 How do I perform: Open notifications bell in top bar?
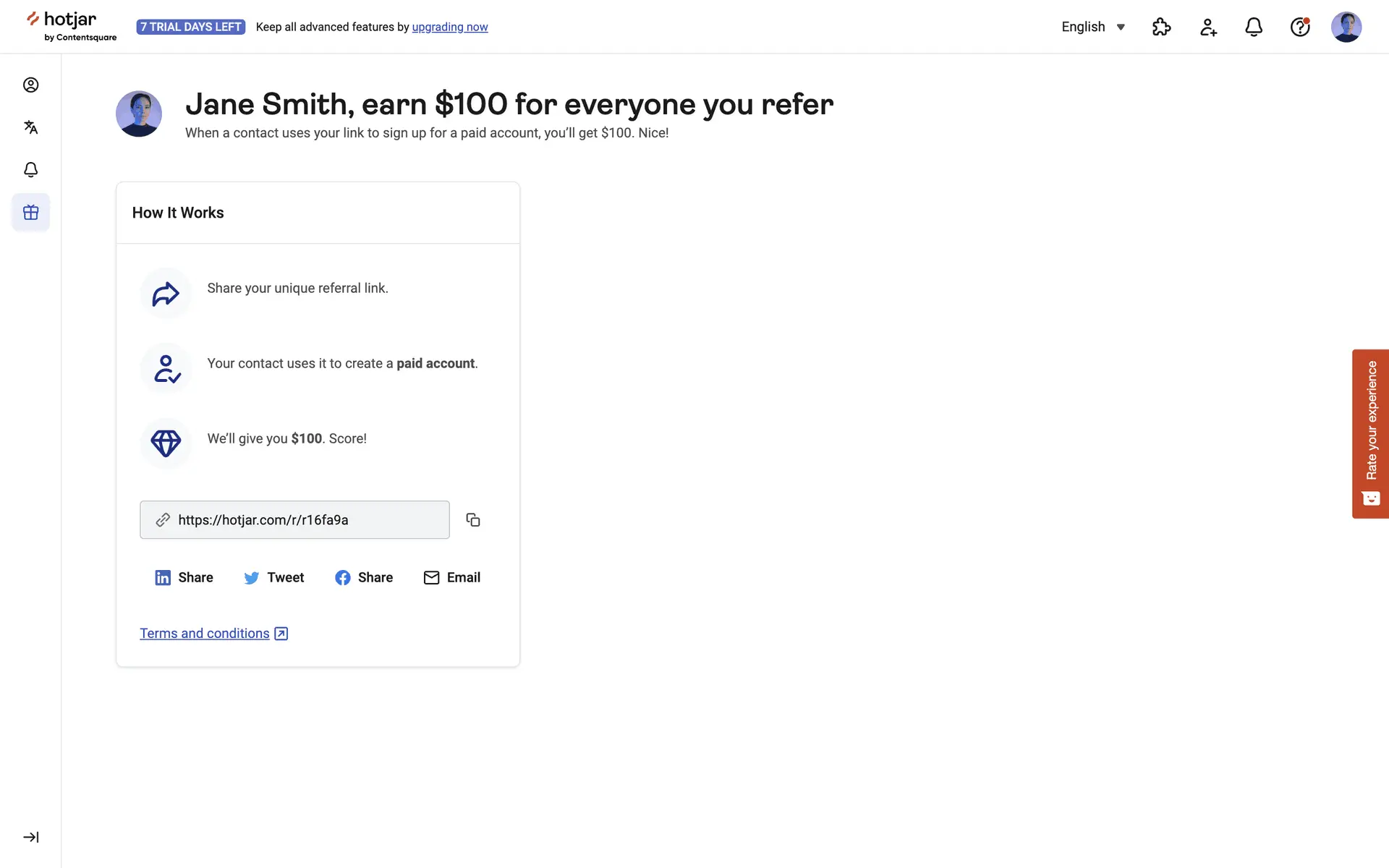tap(1254, 27)
